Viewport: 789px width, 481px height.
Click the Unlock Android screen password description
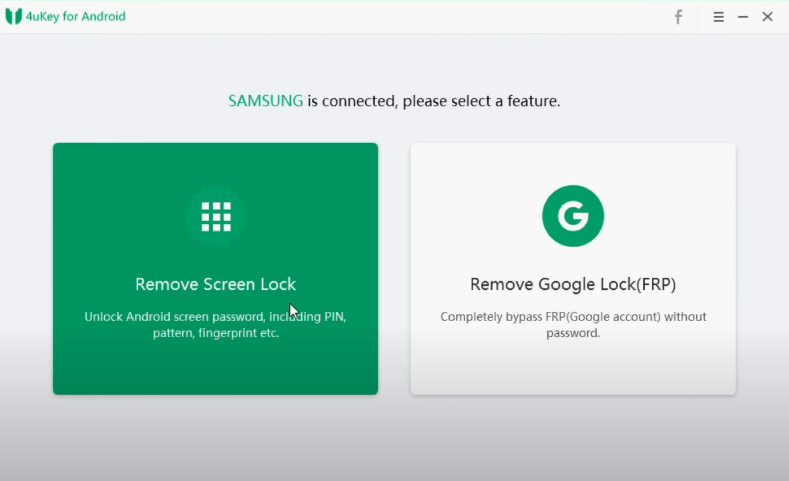click(216, 325)
